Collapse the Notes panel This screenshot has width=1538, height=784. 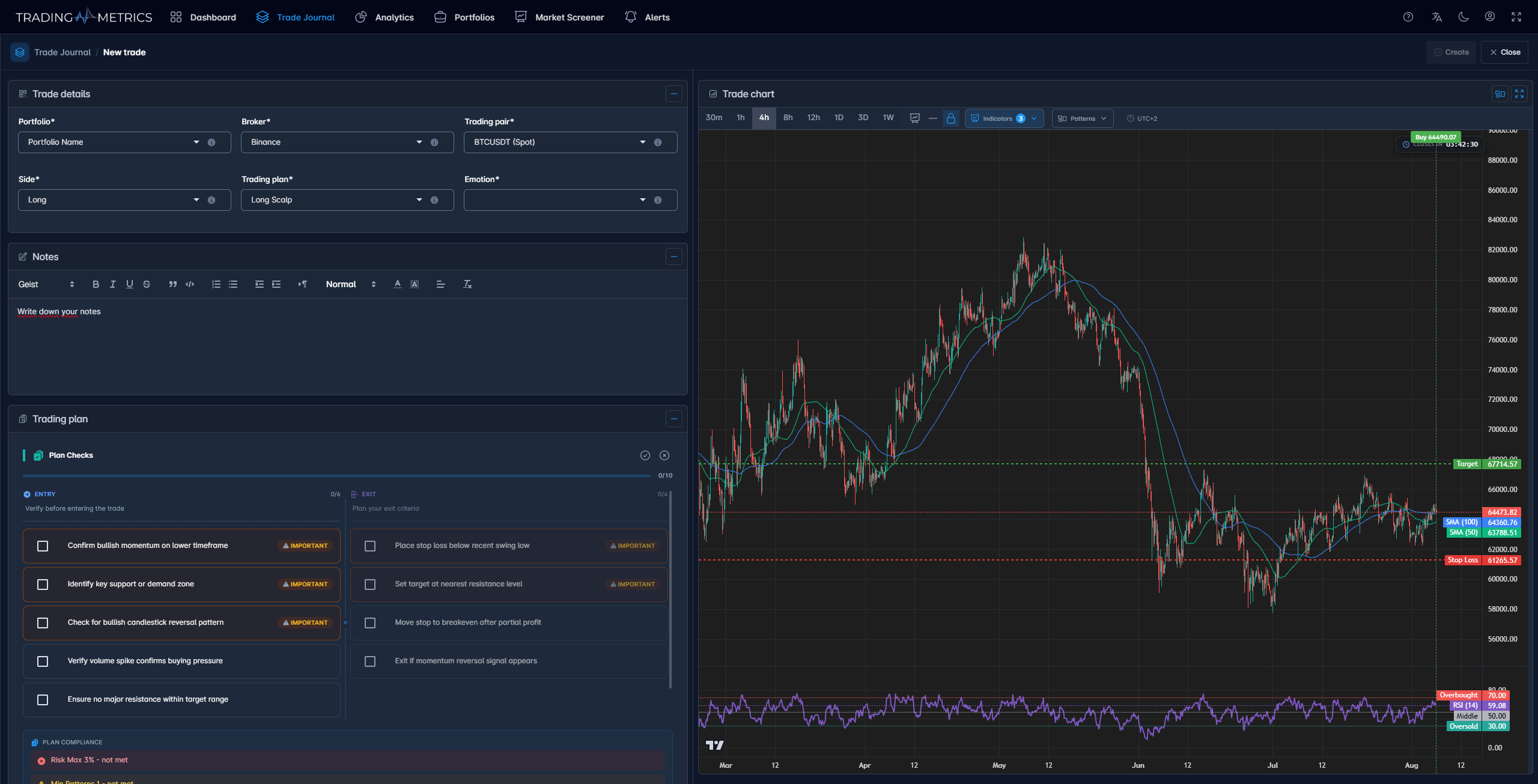pos(674,257)
